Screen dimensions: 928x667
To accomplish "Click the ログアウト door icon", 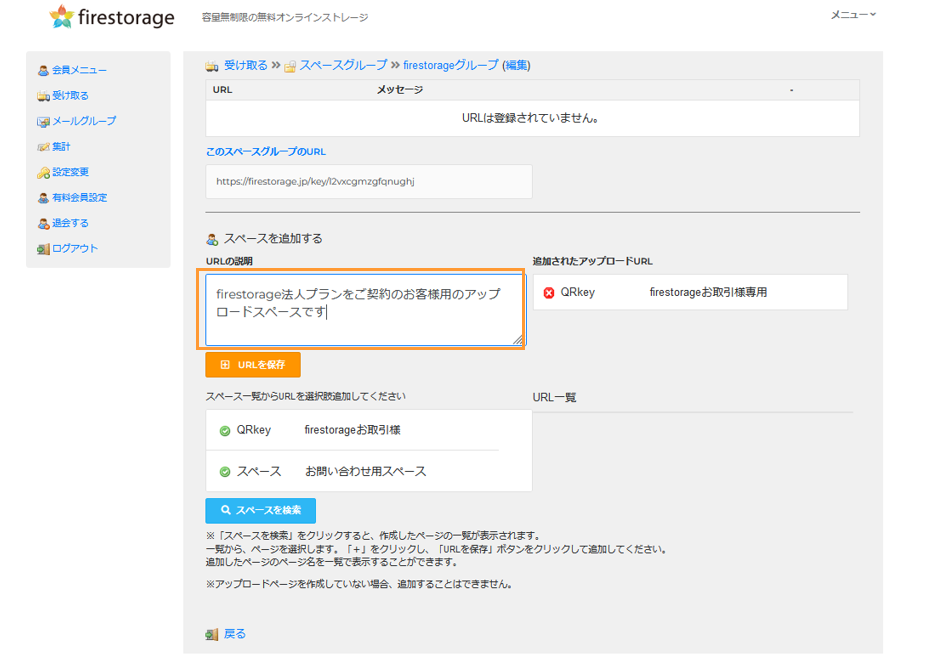I will 43,249.
